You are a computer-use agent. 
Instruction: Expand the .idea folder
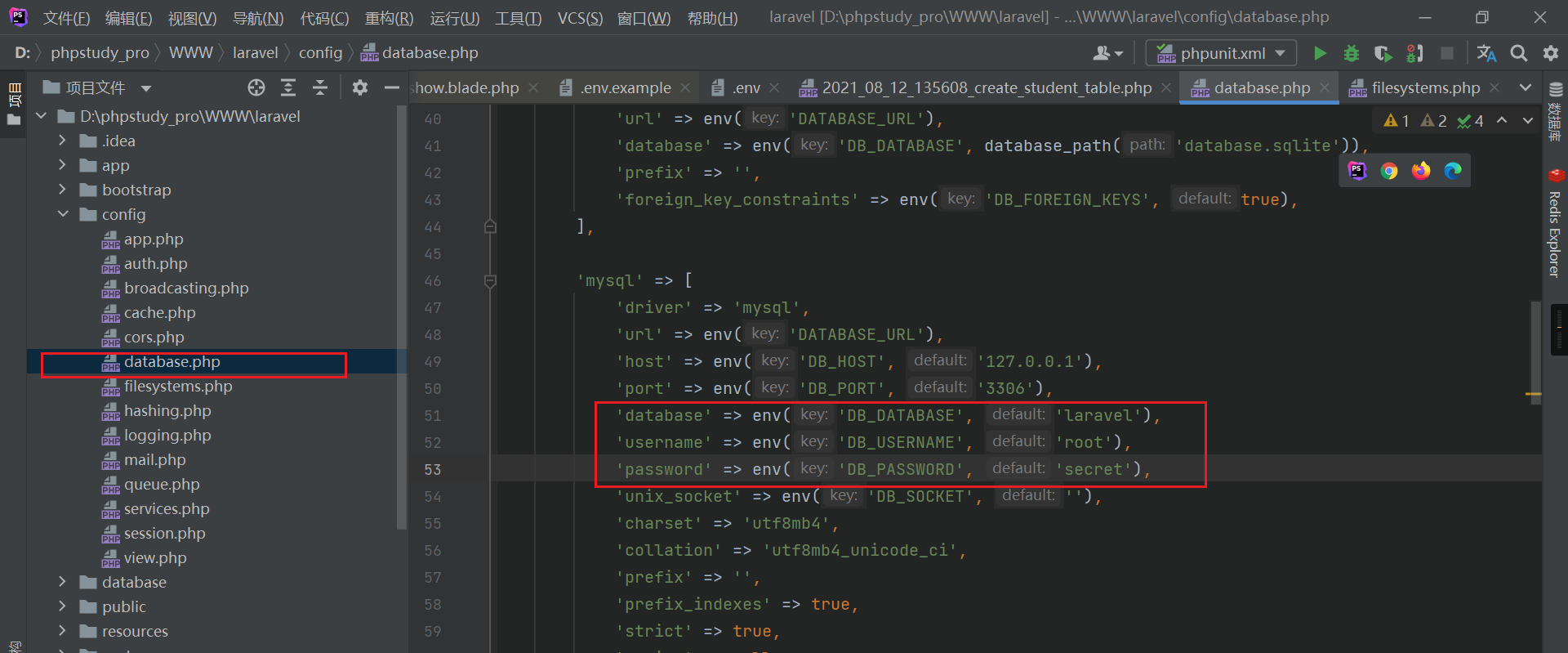pos(63,141)
